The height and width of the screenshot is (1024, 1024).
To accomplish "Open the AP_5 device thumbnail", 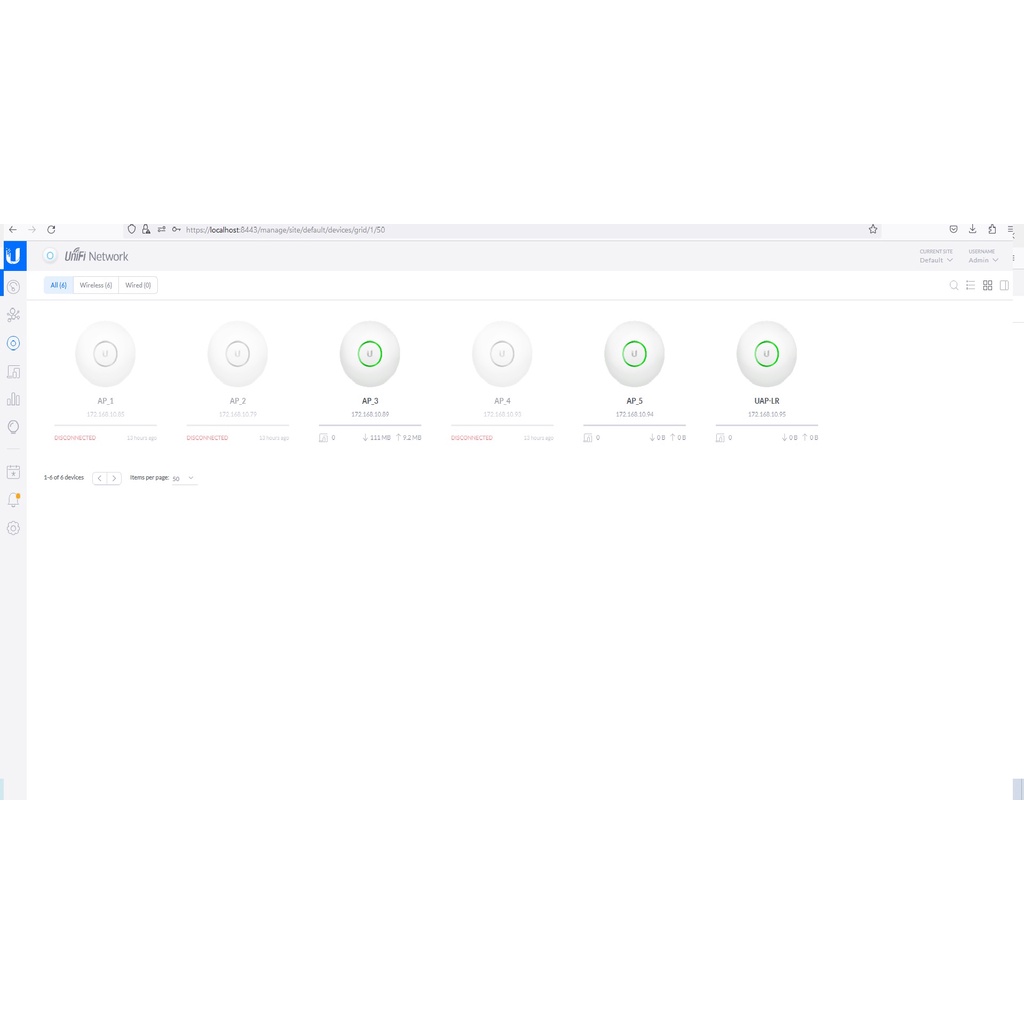I will (x=634, y=354).
